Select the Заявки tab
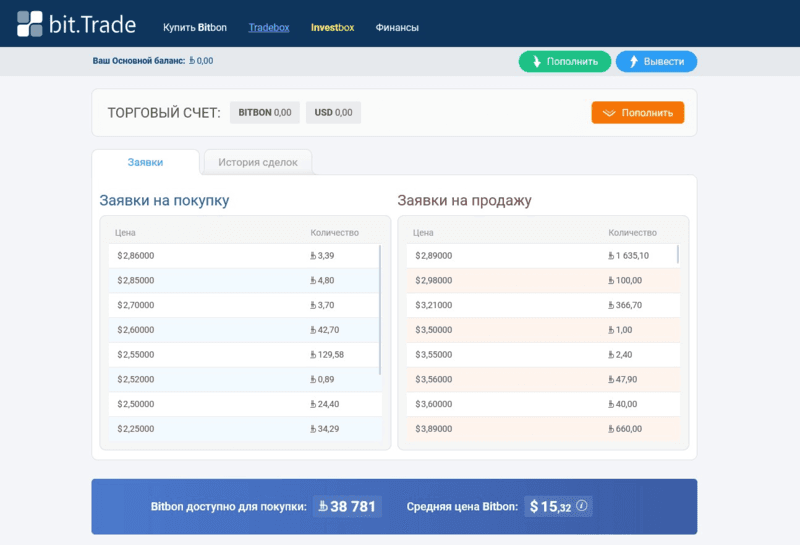800x545 pixels. 145,162
